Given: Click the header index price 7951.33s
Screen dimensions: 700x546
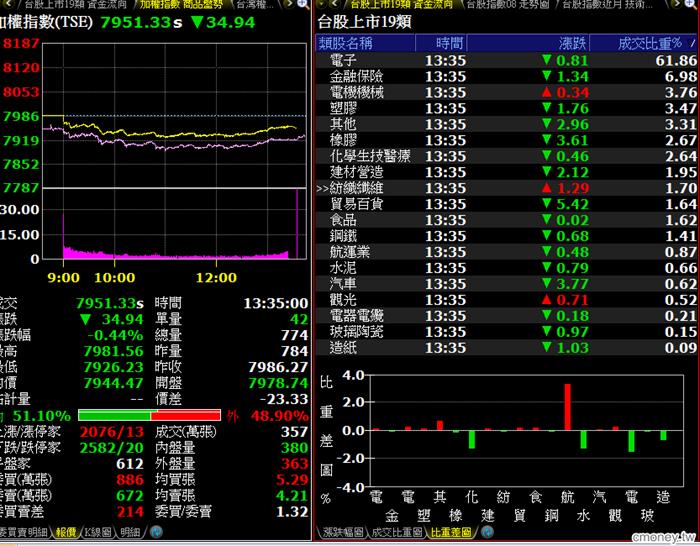Looking at the screenshot, I should pos(141,22).
